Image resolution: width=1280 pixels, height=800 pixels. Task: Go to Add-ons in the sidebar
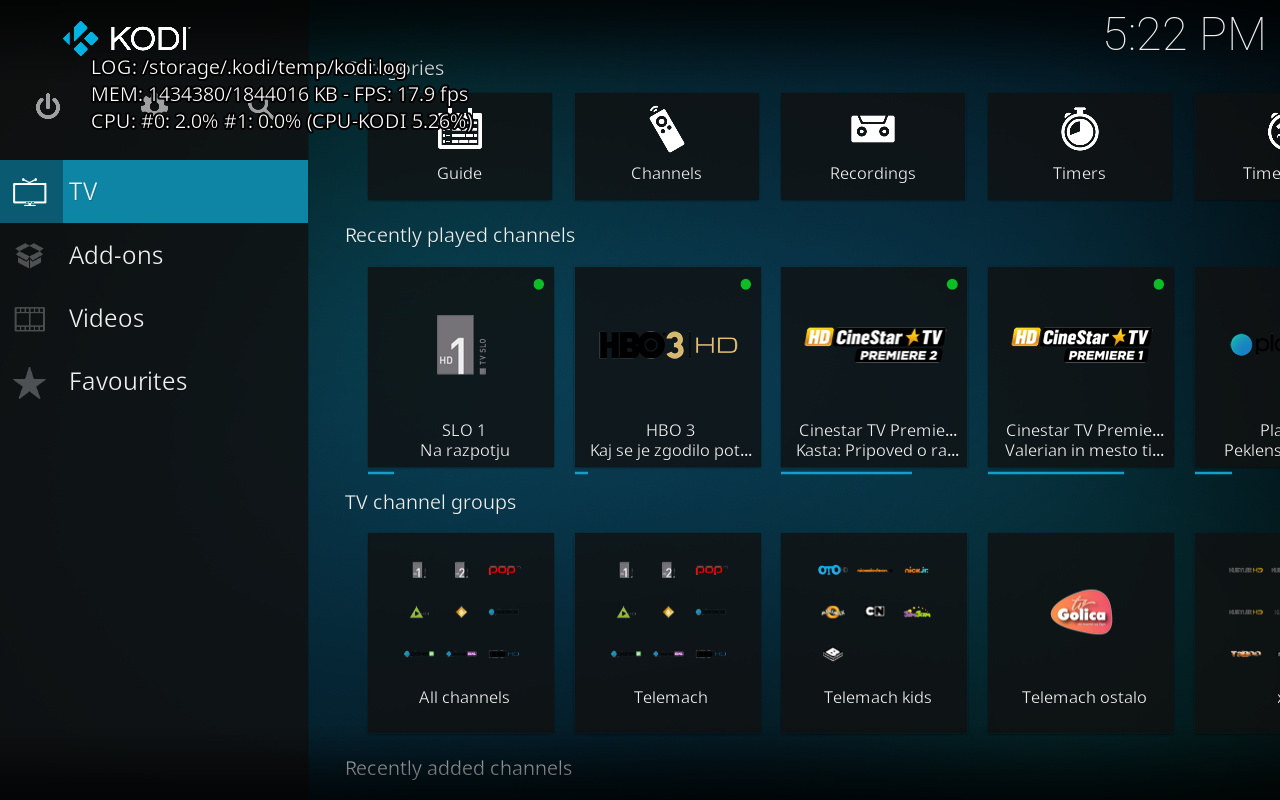[x=154, y=255]
